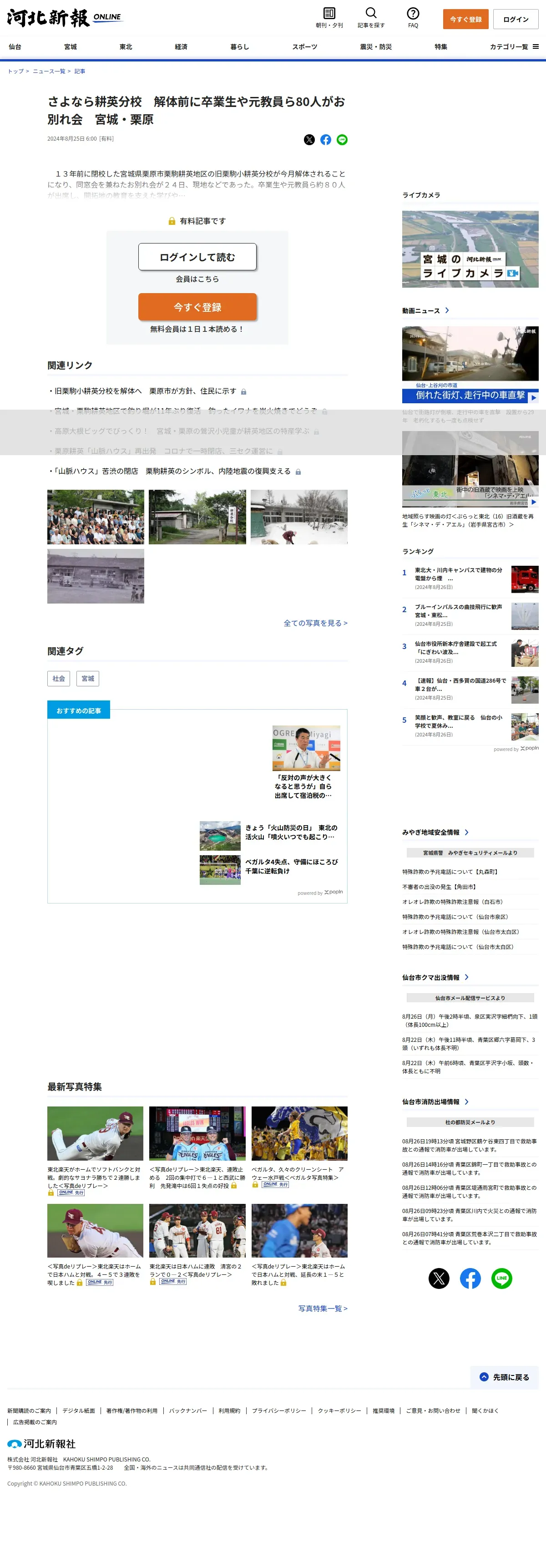The image size is (546, 1568).
Task: Play the 倒れた街灯 video news clip
Action: [x=470, y=364]
